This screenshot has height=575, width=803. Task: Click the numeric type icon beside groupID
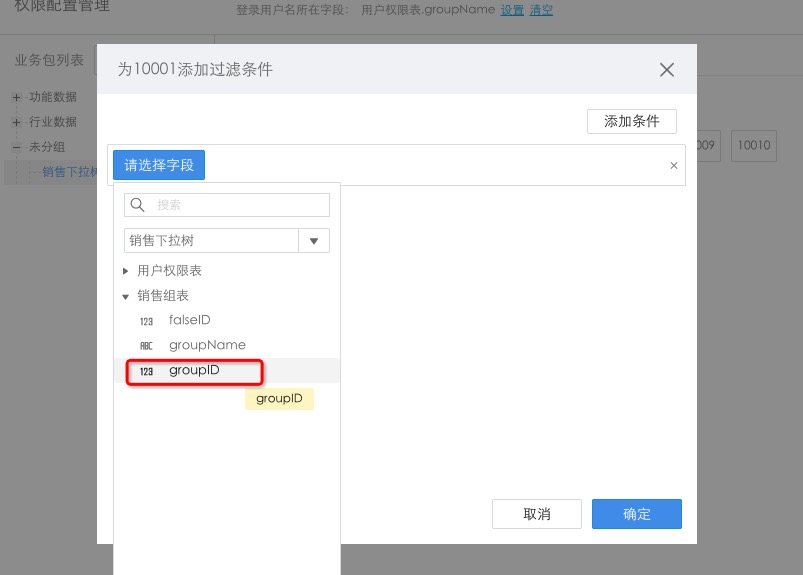click(146, 372)
